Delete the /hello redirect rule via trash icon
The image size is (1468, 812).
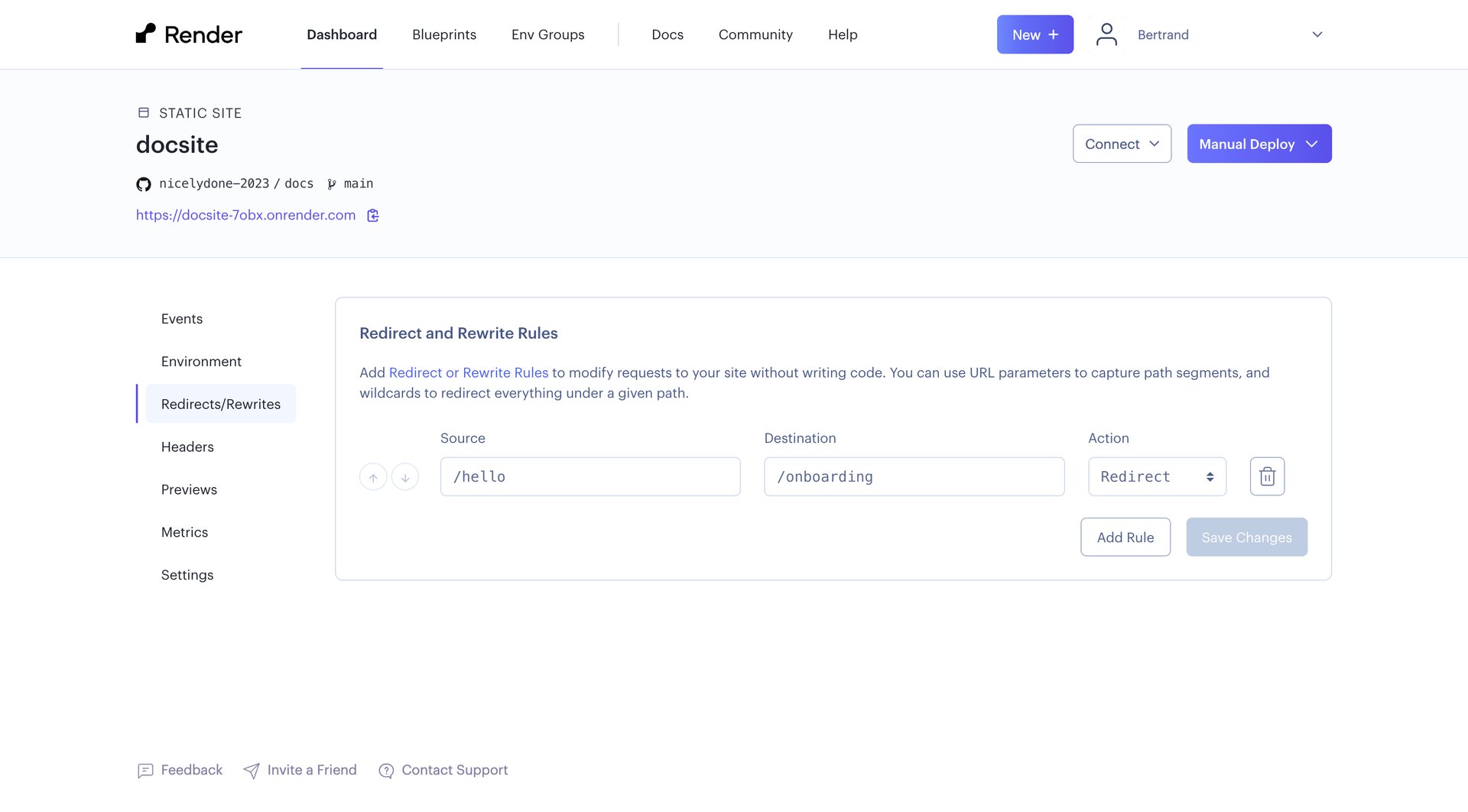[1266, 476]
